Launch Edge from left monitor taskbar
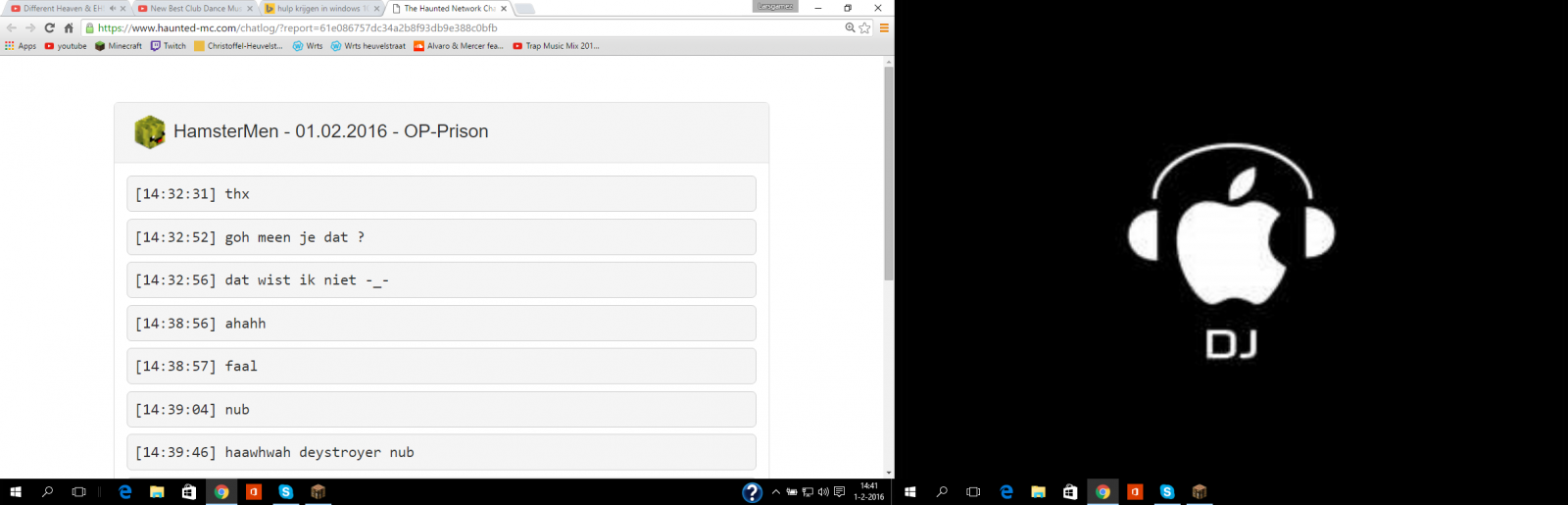The image size is (1568, 505). point(124,492)
